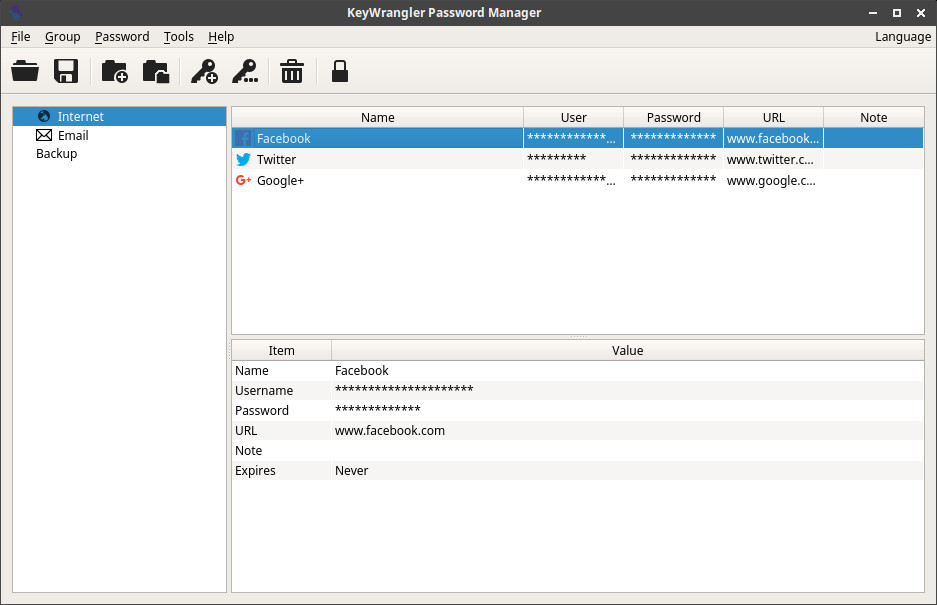Image resolution: width=937 pixels, height=605 pixels.
Task: Click the KeyWrangler app icon in the title bar
Action: tap(16, 13)
